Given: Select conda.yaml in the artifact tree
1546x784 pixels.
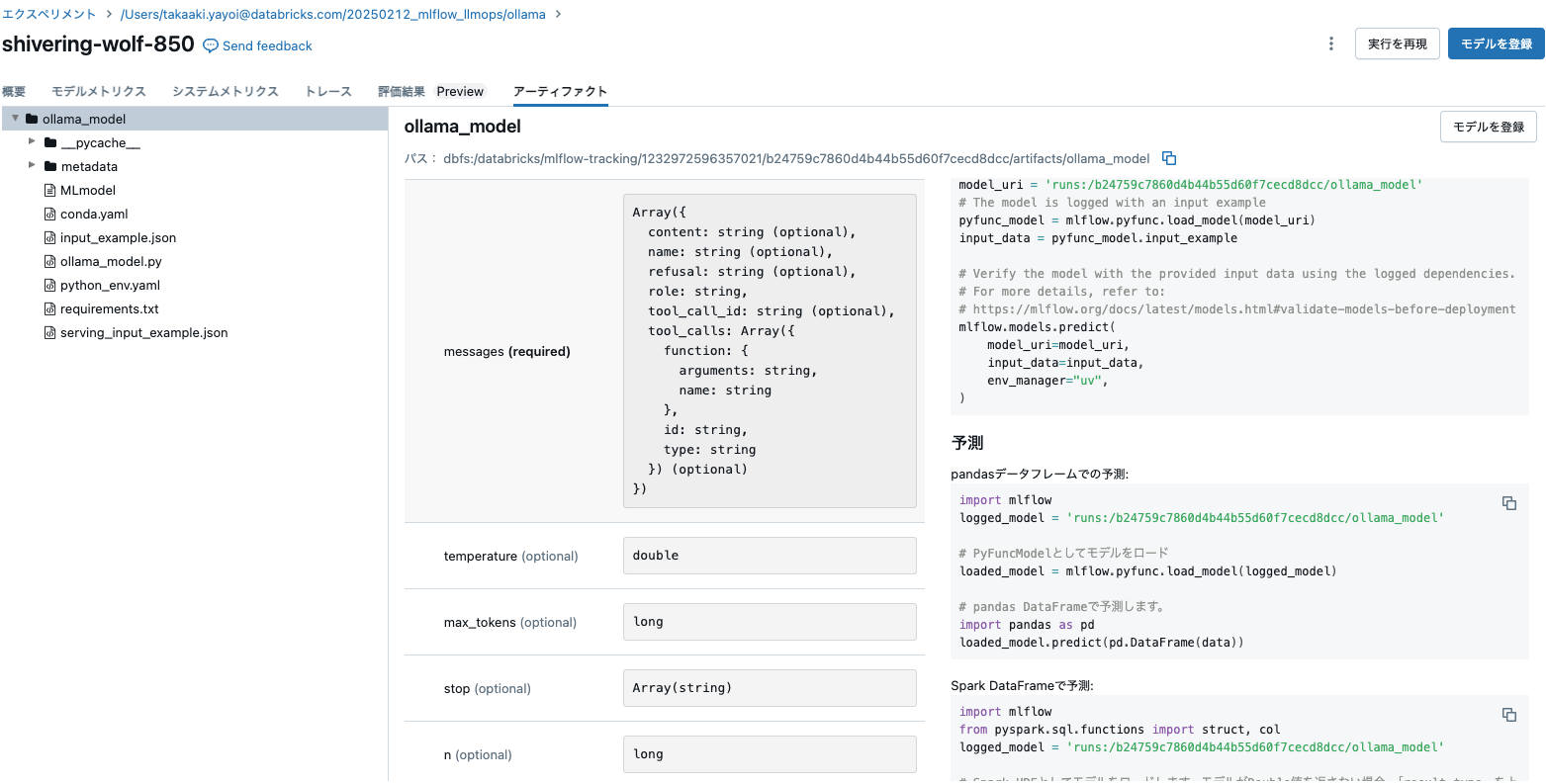Looking at the screenshot, I should tap(96, 214).
